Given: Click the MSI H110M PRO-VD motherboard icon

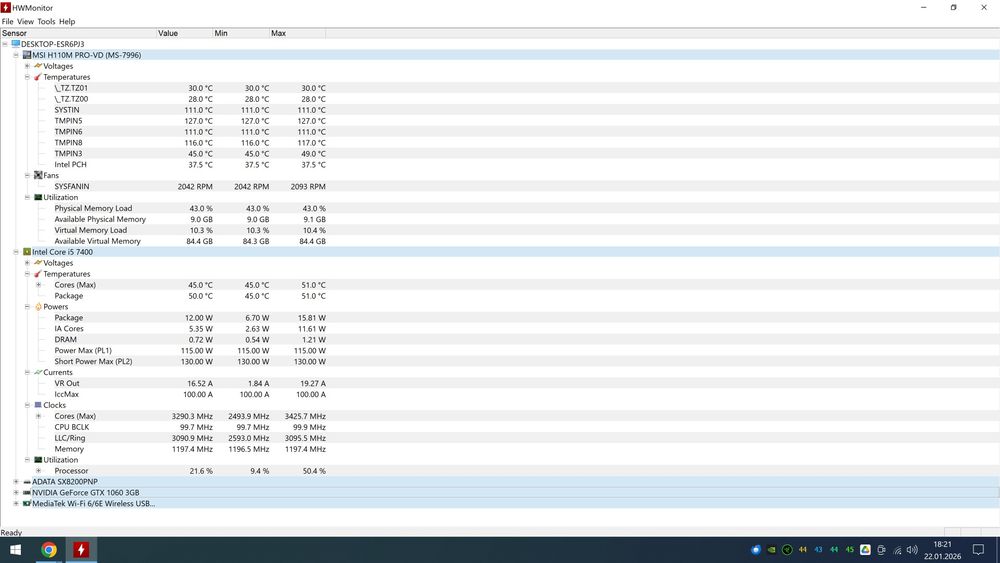Looking at the screenshot, I should pos(27,55).
